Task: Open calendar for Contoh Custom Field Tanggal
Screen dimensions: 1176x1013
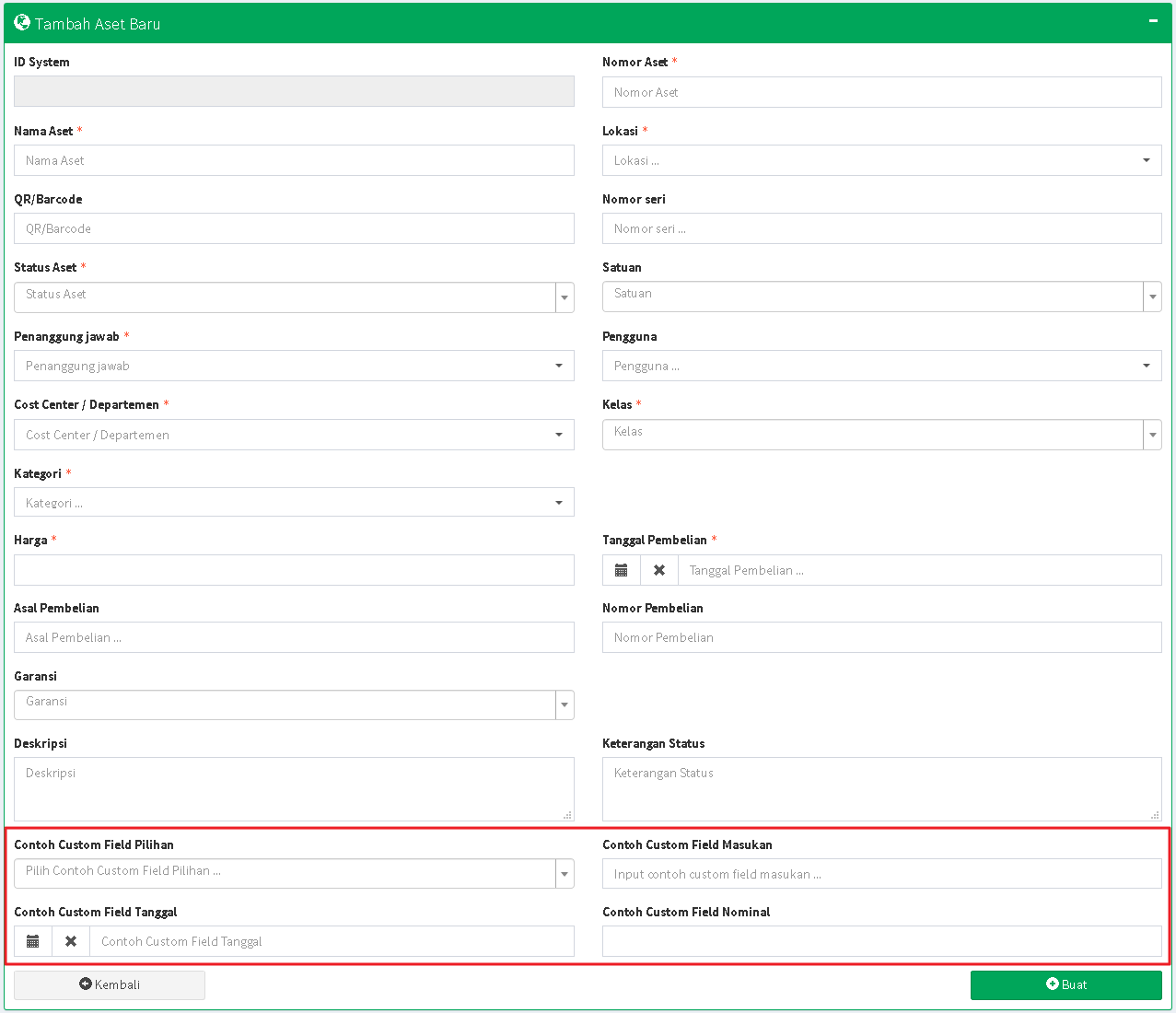Action: [33, 941]
